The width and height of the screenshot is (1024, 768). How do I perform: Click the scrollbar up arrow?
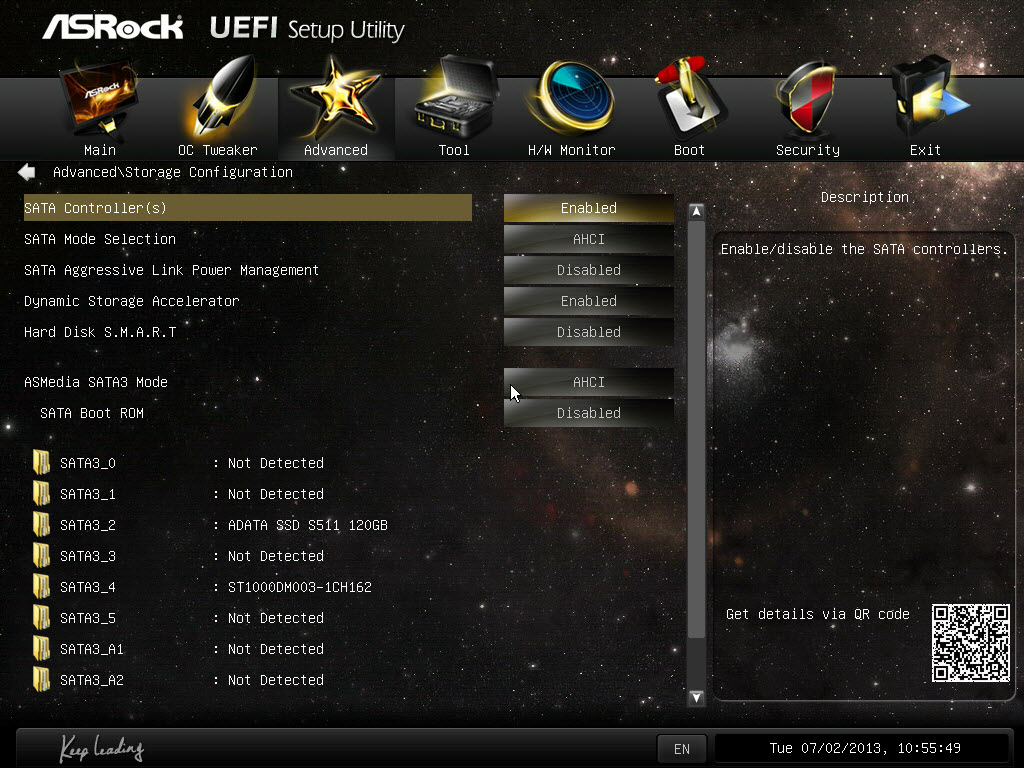click(x=696, y=212)
